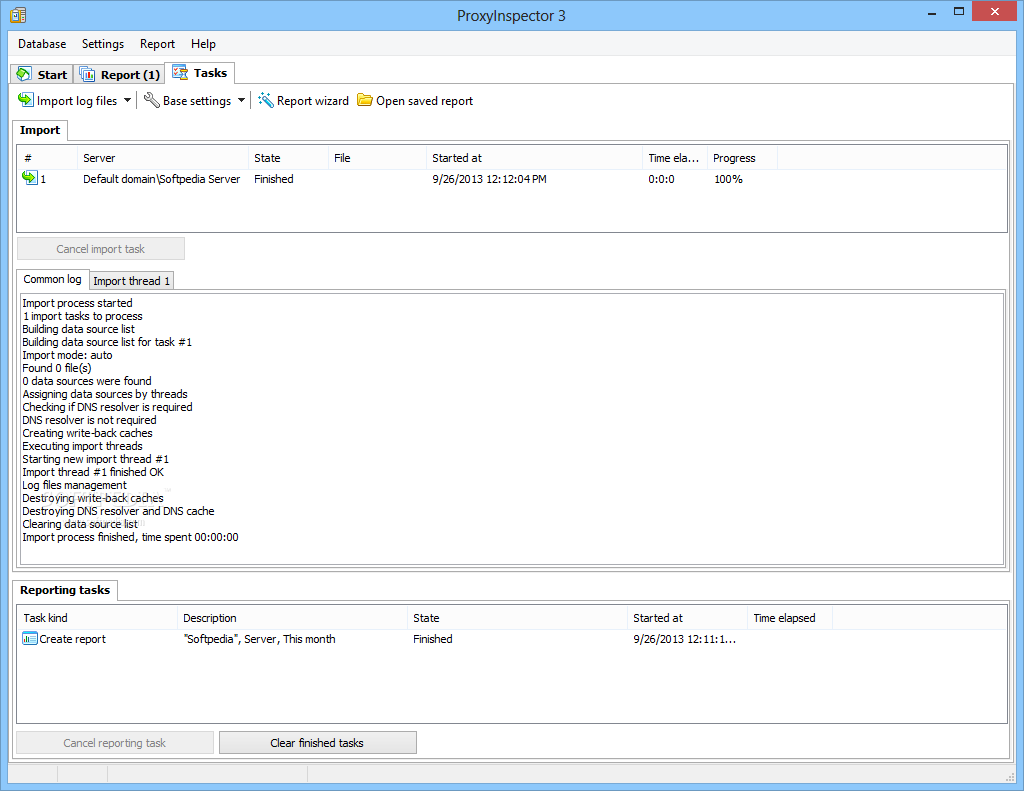Image resolution: width=1024 pixels, height=791 pixels.
Task: Click log line 'Found 0 file(s)'
Action: pyautogui.click(x=57, y=368)
